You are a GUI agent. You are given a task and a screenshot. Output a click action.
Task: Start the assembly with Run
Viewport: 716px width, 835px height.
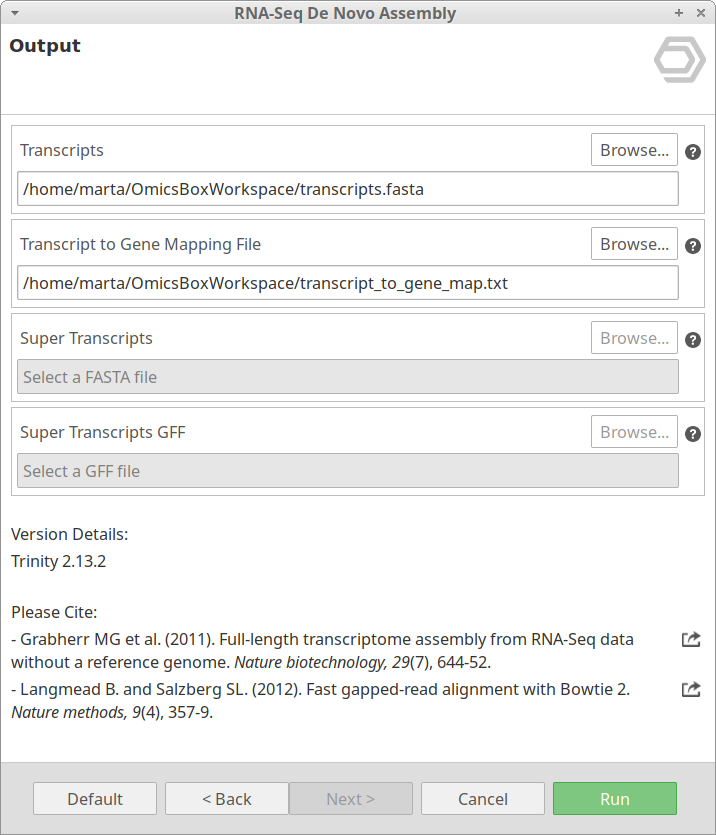[x=615, y=799]
